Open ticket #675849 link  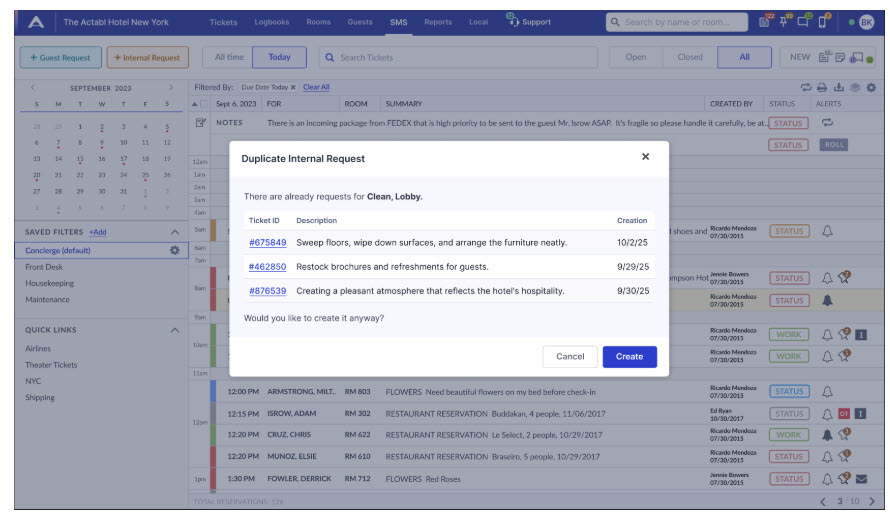coord(267,243)
